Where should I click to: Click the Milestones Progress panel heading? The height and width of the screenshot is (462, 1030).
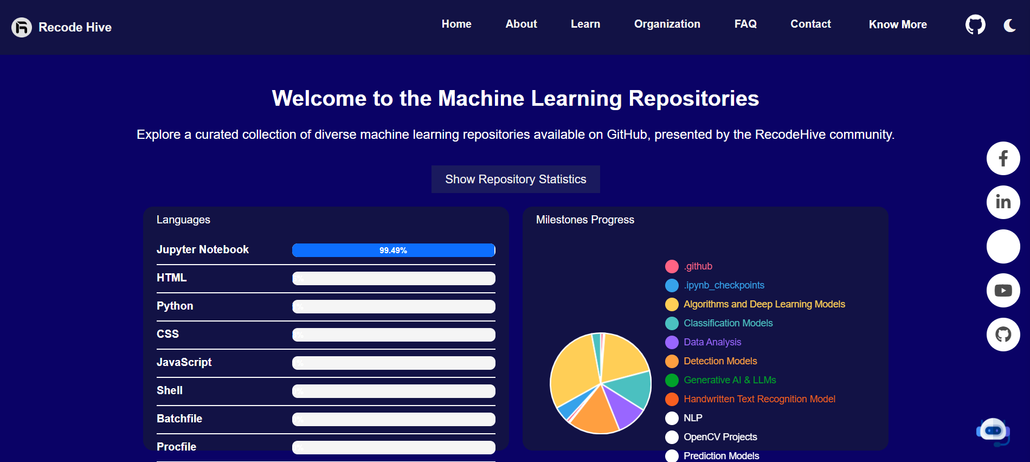click(585, 219)
